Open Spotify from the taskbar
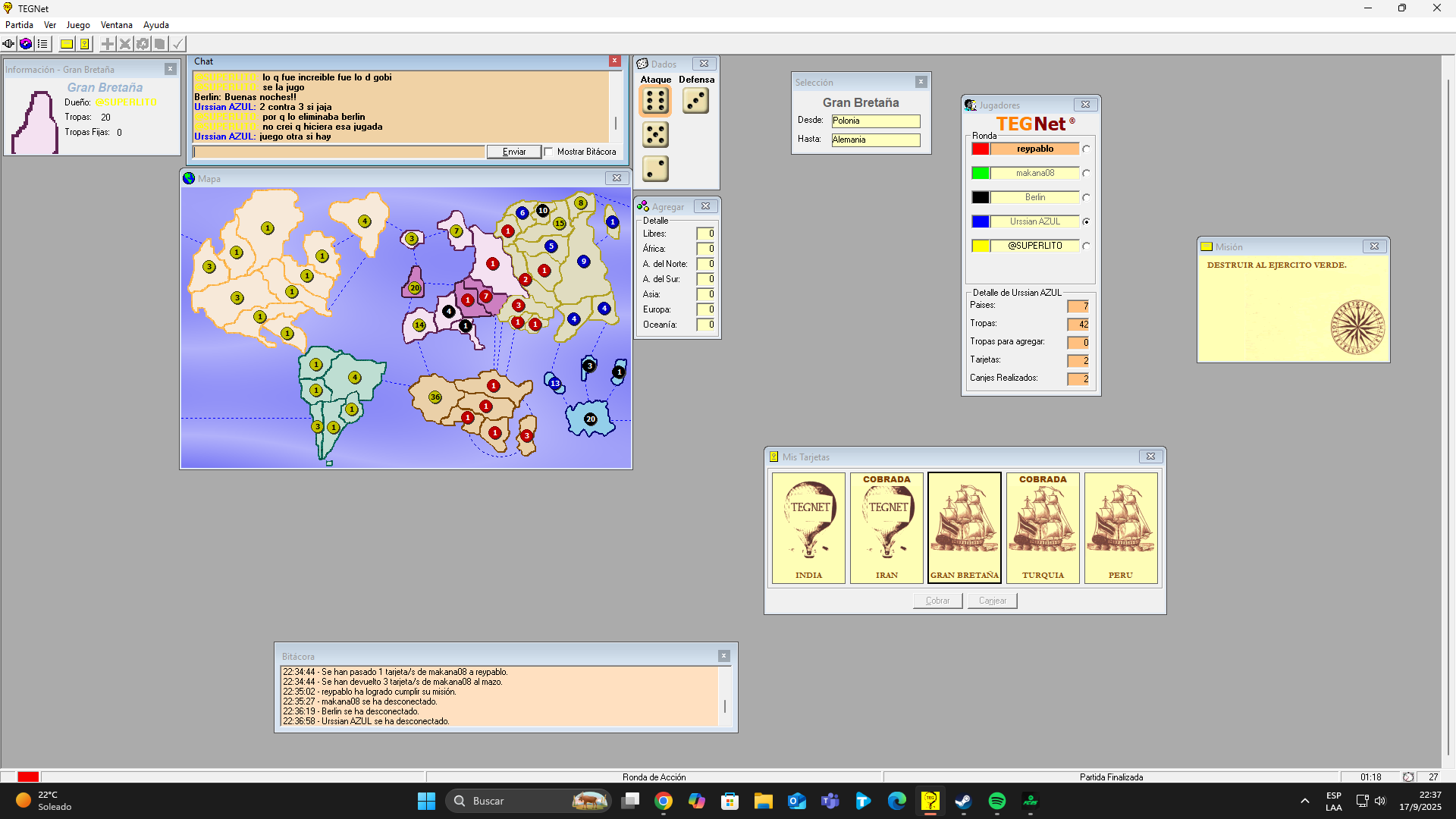This screenshot has height=819, width=1456. (996, 801)
